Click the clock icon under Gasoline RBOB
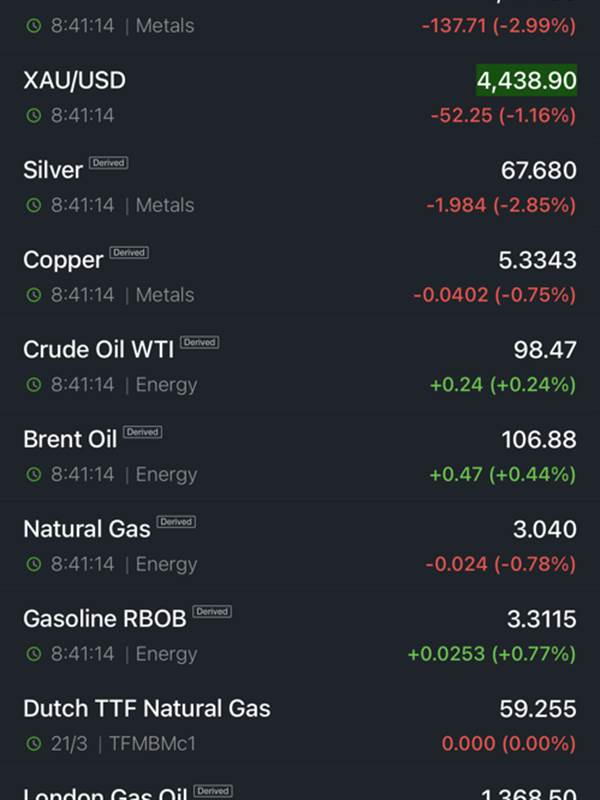 coord(33,655)
